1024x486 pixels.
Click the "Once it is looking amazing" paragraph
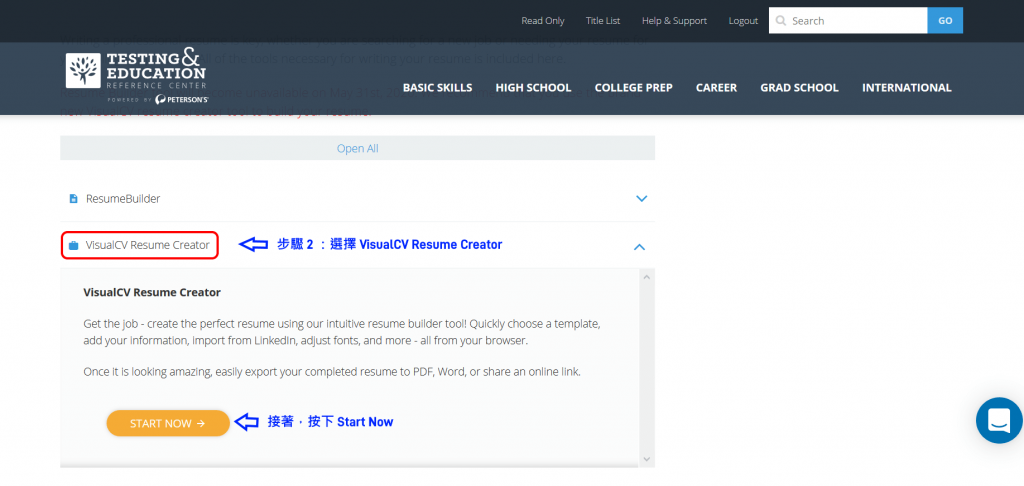point(332,372)
